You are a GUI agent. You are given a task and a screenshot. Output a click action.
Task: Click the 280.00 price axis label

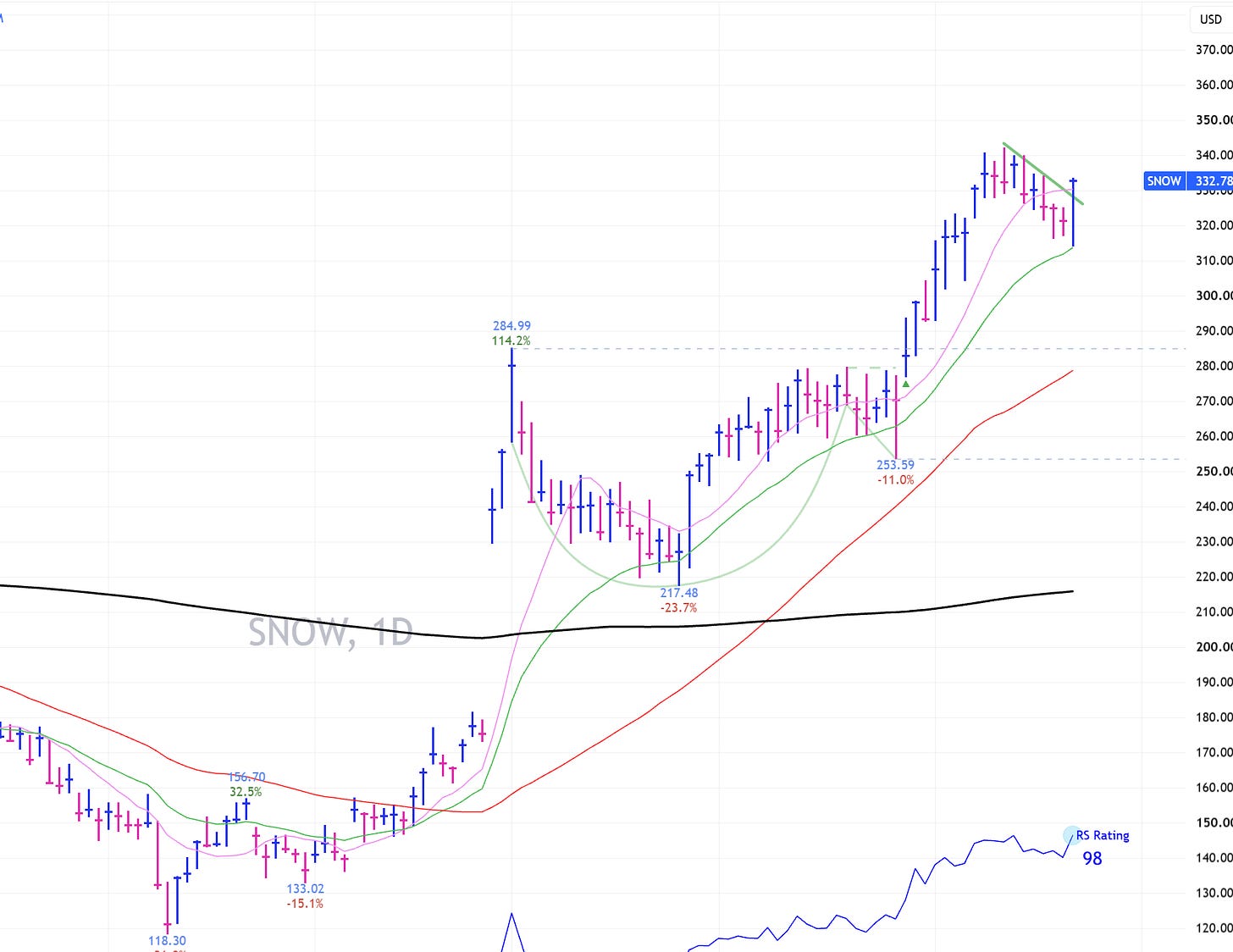coord(1214,366)
